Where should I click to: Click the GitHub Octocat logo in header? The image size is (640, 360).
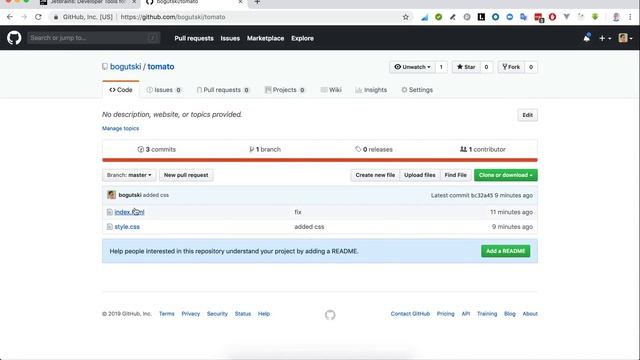14,38
